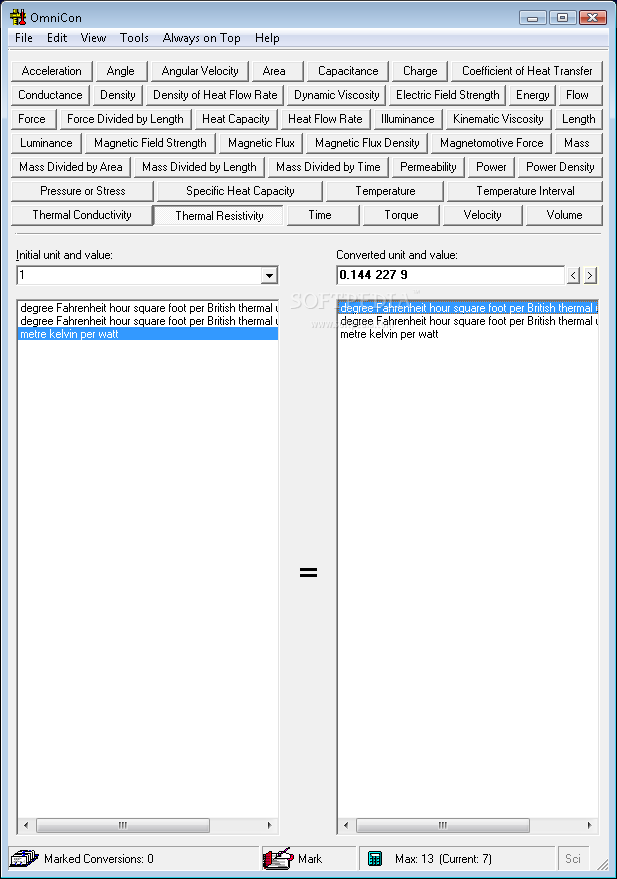Choose the Kinematic Viscosity button
Image resolution: width=617 pixels, height=879 pixels.
(x=498, y=119)
